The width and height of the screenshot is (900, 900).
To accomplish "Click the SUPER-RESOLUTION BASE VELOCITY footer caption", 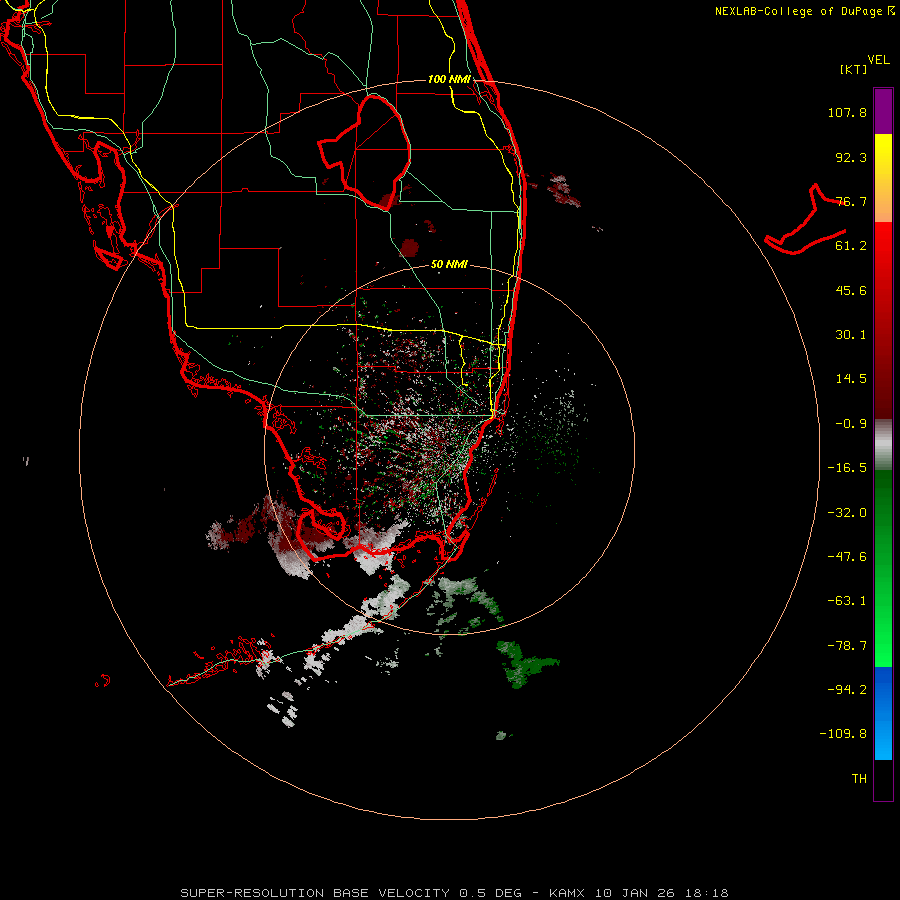I will (x=455, y=893).
